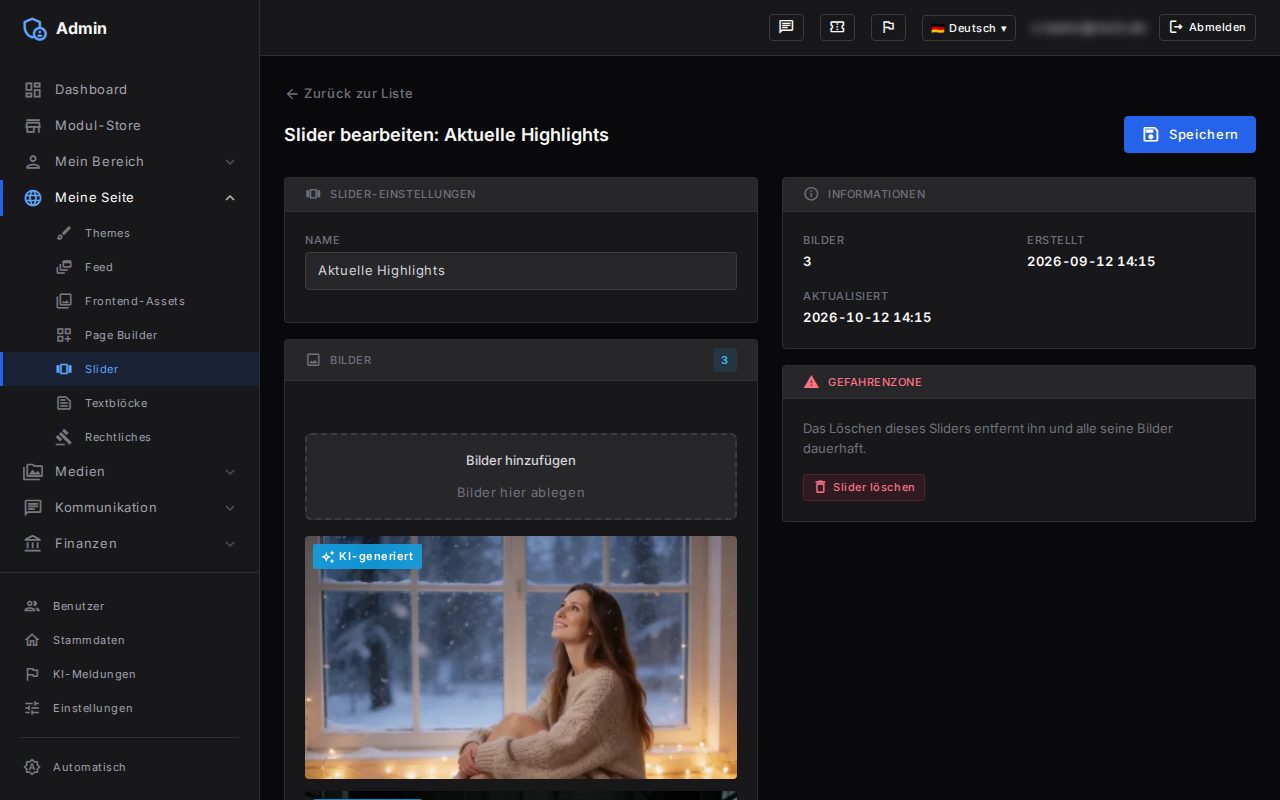Click the Page Builder widgets icon

coord(64,335)
